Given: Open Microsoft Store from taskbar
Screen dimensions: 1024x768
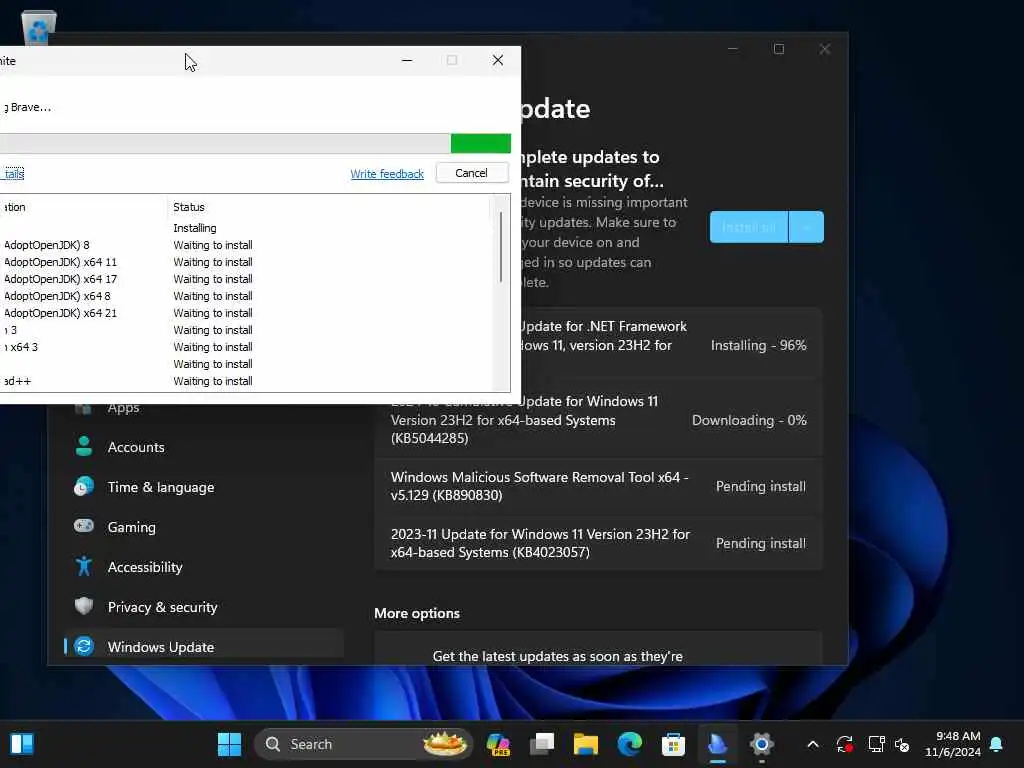Looking at the screenshot, I should point(673,744).
